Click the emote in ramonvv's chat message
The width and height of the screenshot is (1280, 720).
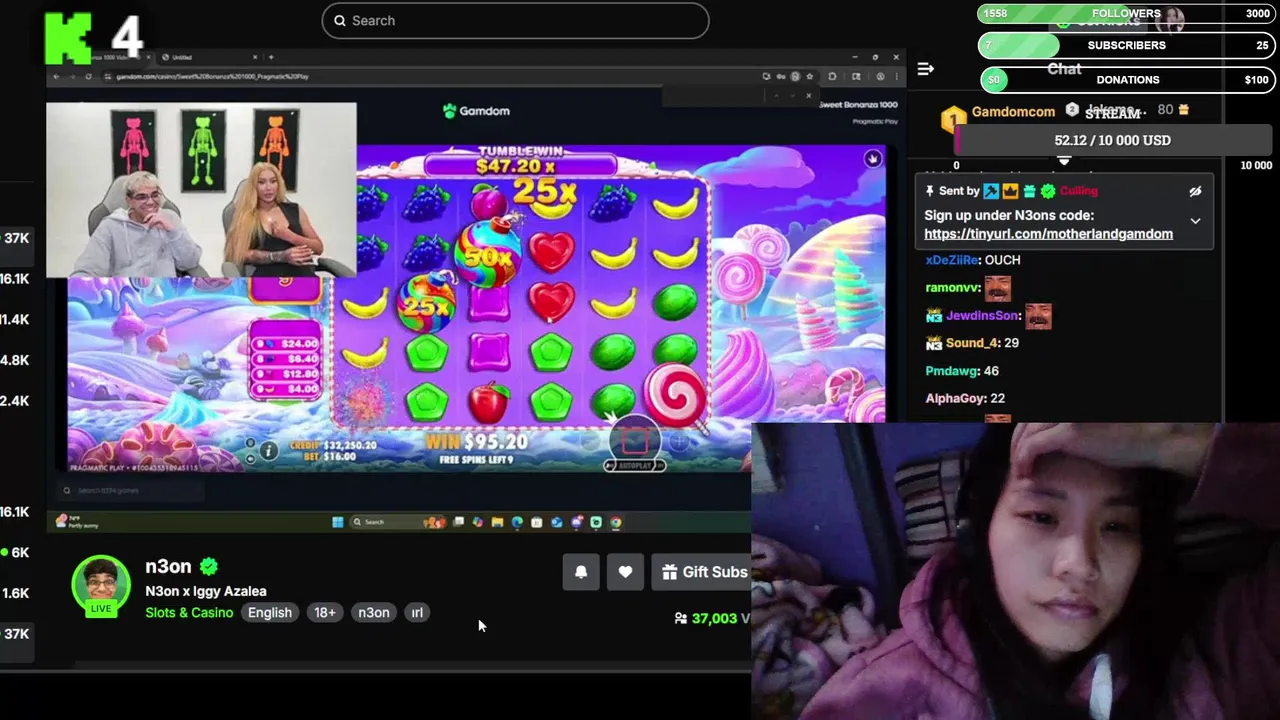(997, 288)
